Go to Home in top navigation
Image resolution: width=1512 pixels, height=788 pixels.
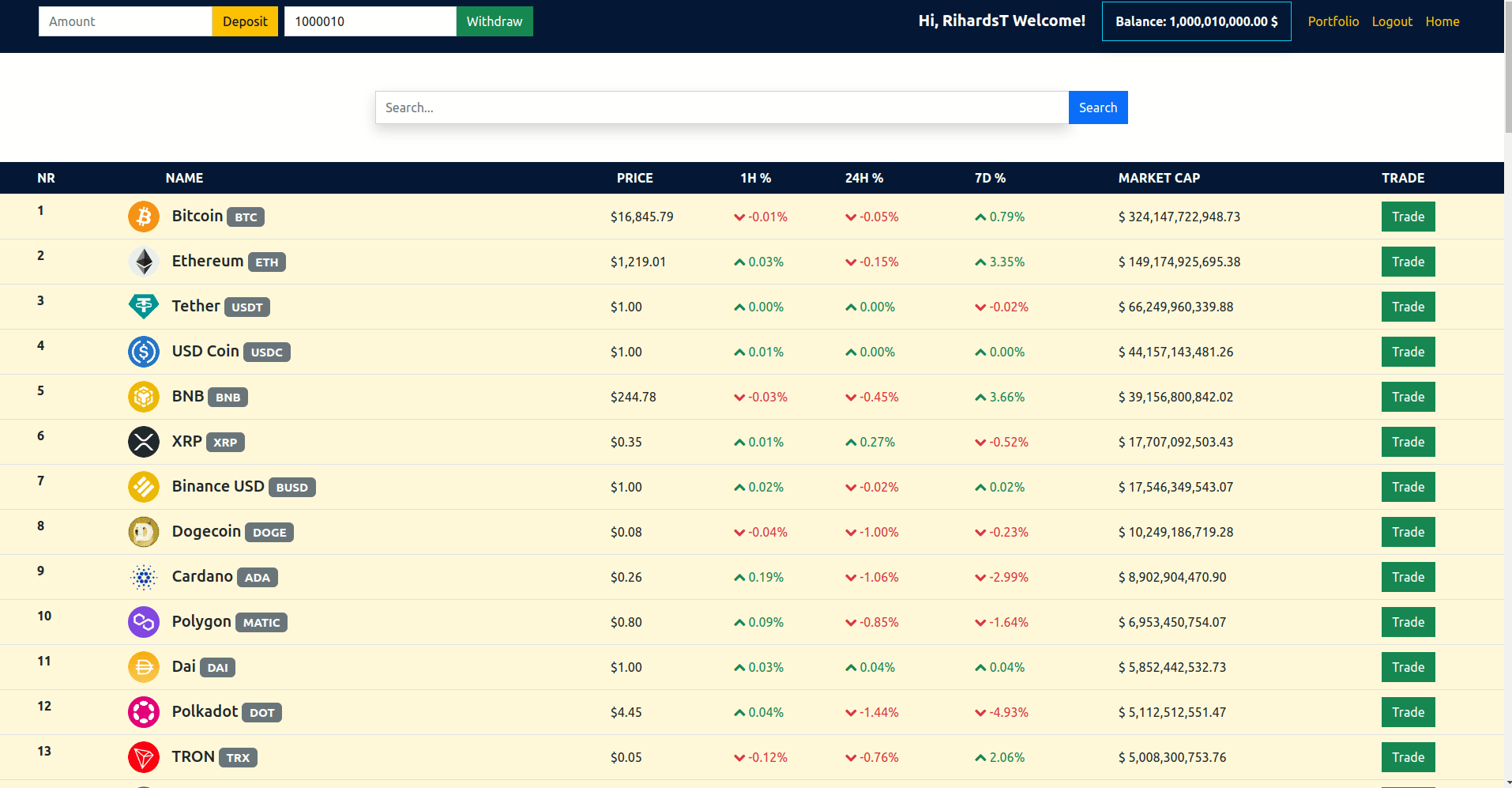[1442, 21]
